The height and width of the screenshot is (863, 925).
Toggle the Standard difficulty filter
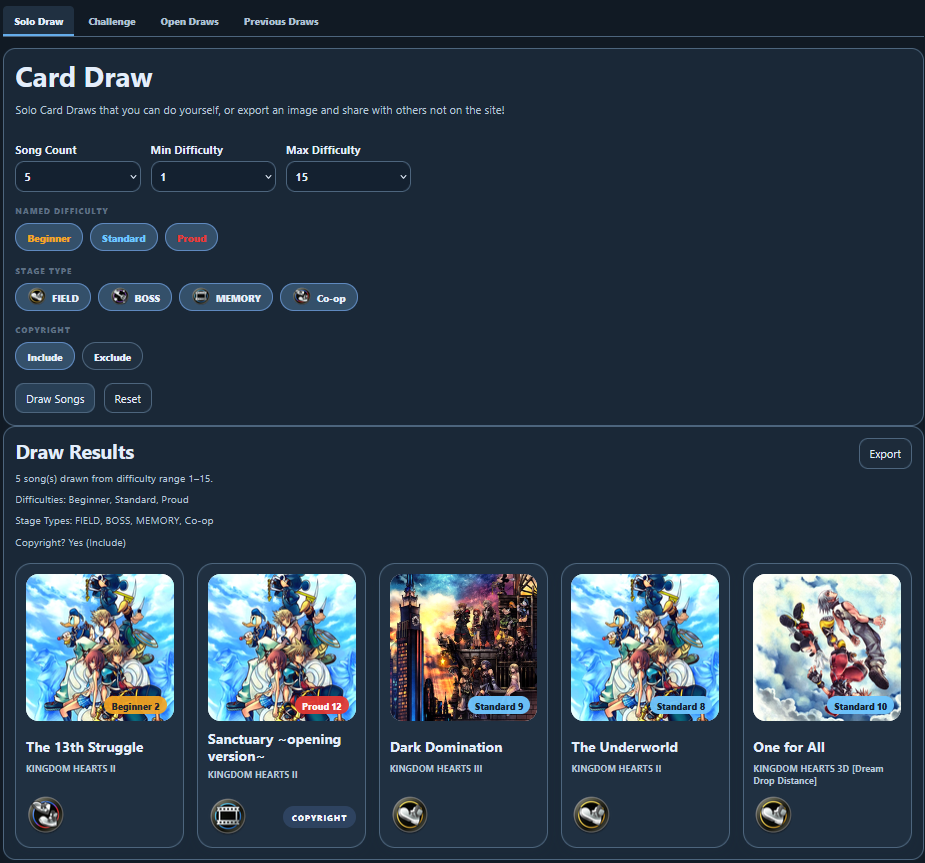tap(123, 238)
